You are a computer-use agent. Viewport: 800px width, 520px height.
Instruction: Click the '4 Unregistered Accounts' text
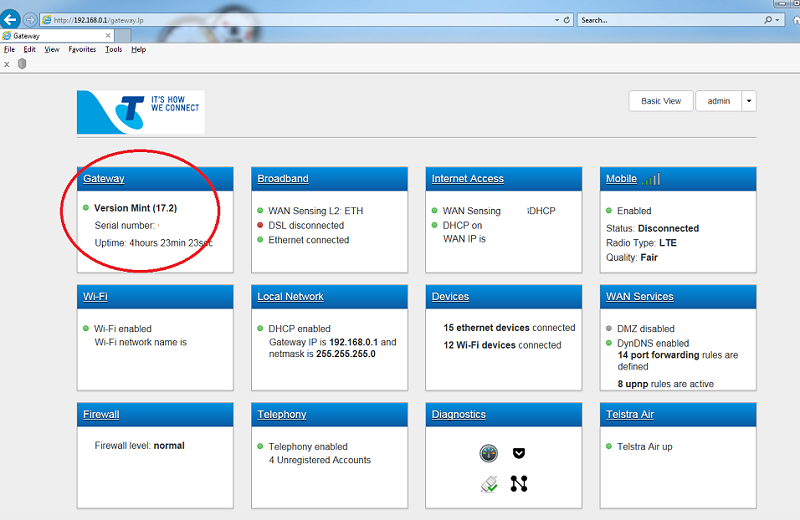point(320,460)
